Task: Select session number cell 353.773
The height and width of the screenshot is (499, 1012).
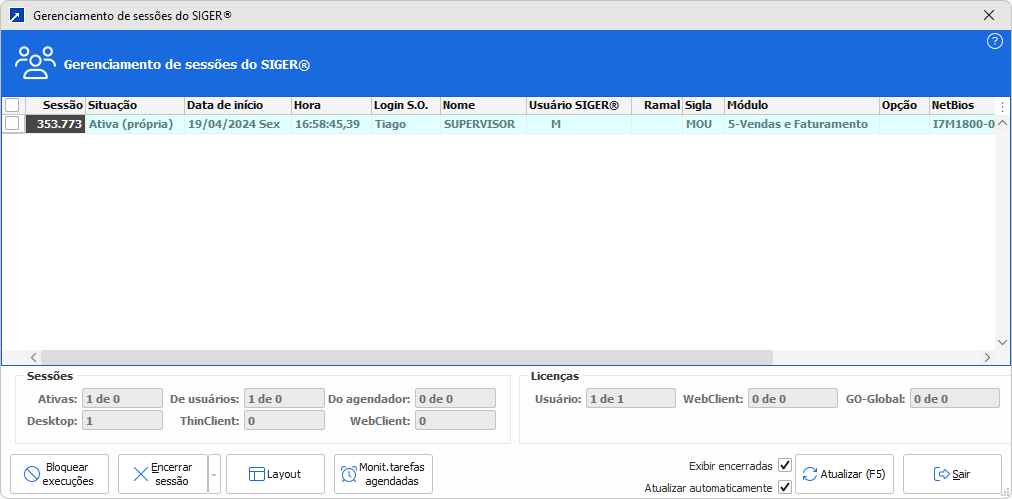Action: [x=56, y=124]
